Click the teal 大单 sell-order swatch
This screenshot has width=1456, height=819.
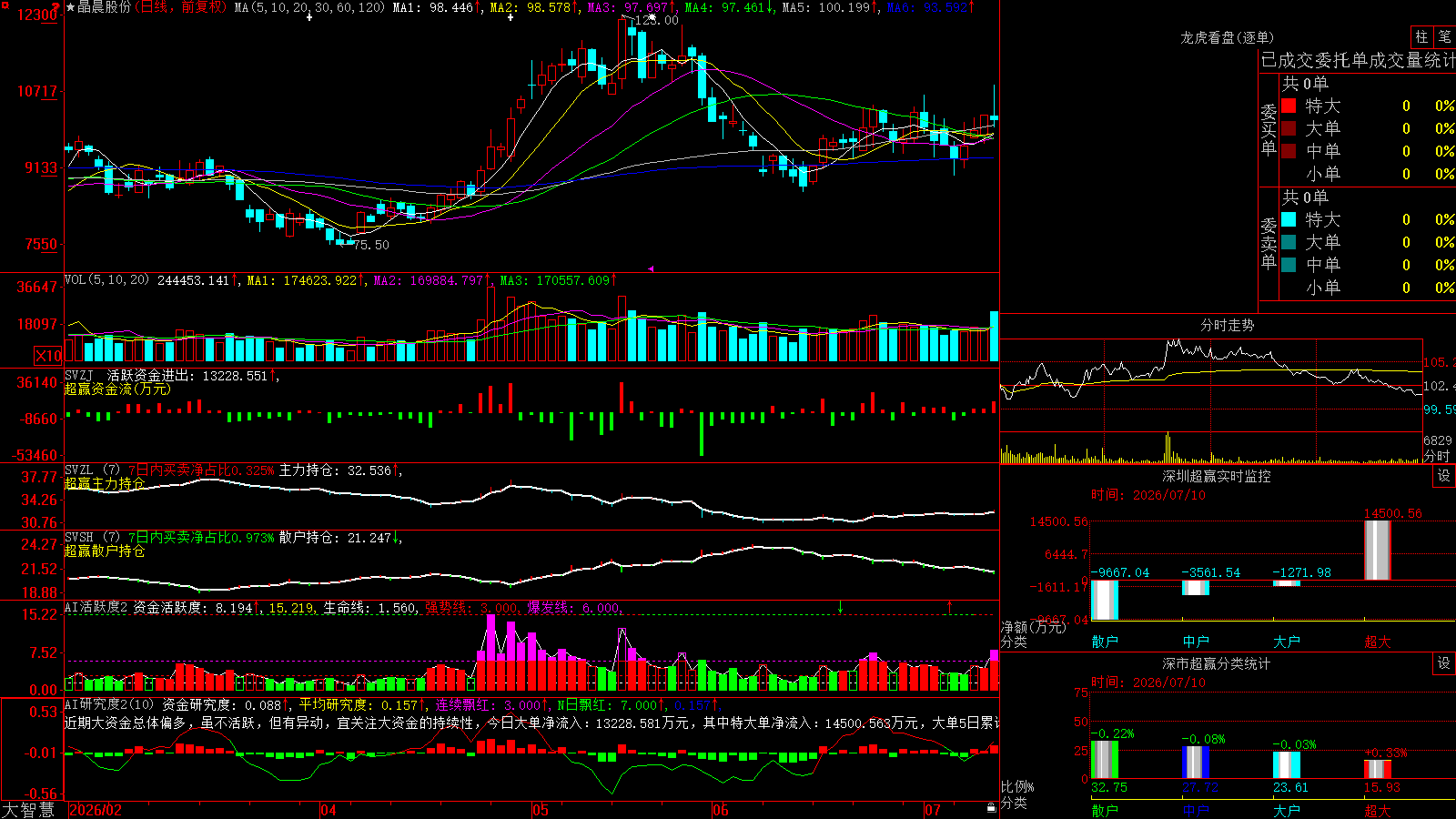point(1289,242)
